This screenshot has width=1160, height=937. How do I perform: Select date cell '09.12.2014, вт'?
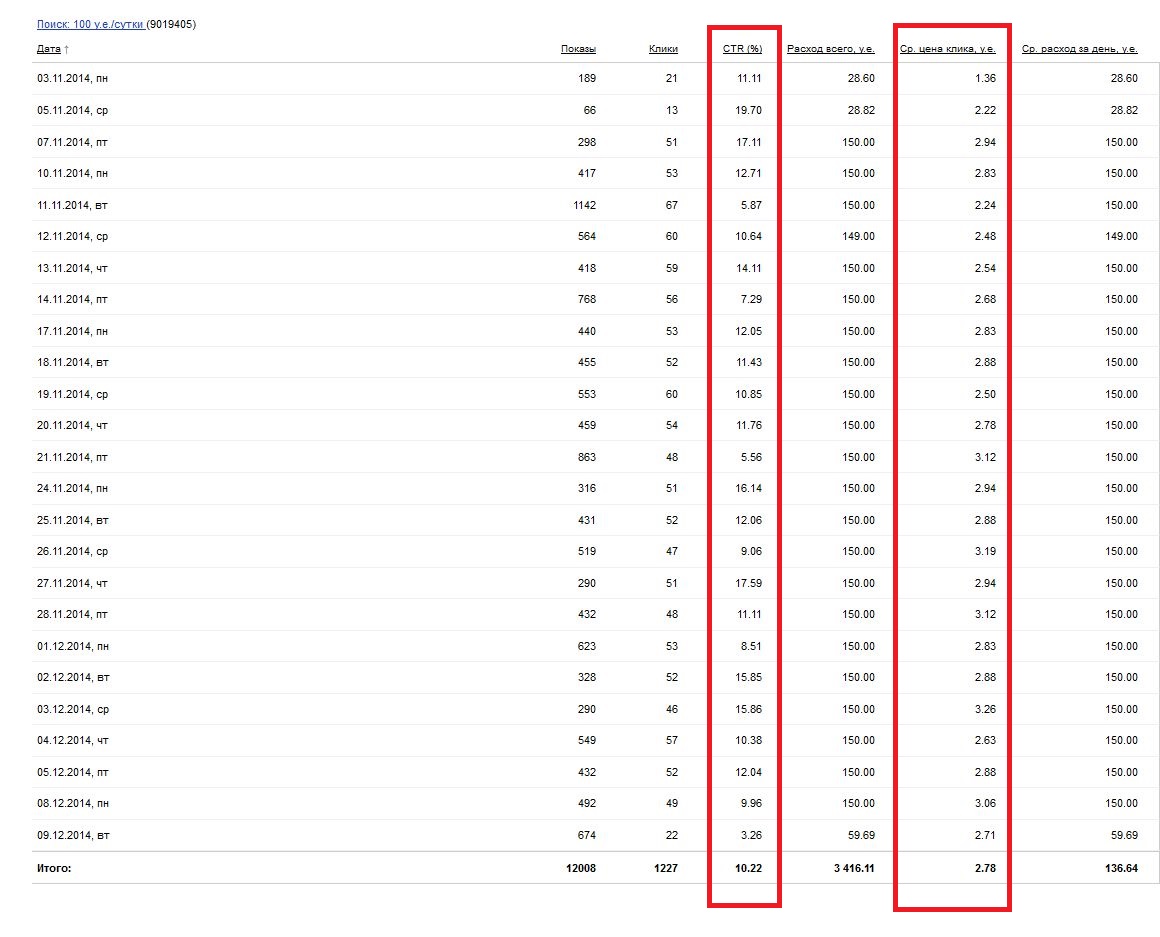(x=73, y=835)
